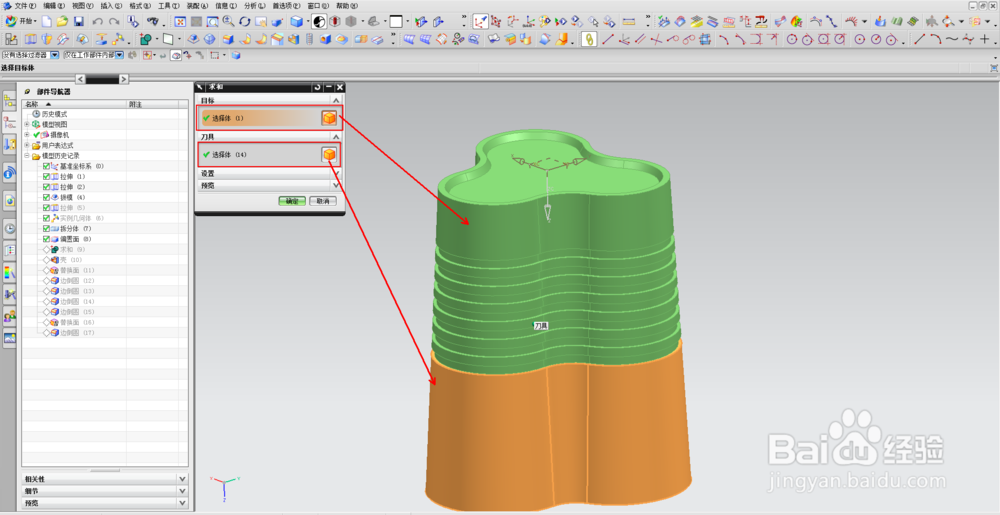
Task: Collapse the 模型历史记录 tree node
Action: 27,156
